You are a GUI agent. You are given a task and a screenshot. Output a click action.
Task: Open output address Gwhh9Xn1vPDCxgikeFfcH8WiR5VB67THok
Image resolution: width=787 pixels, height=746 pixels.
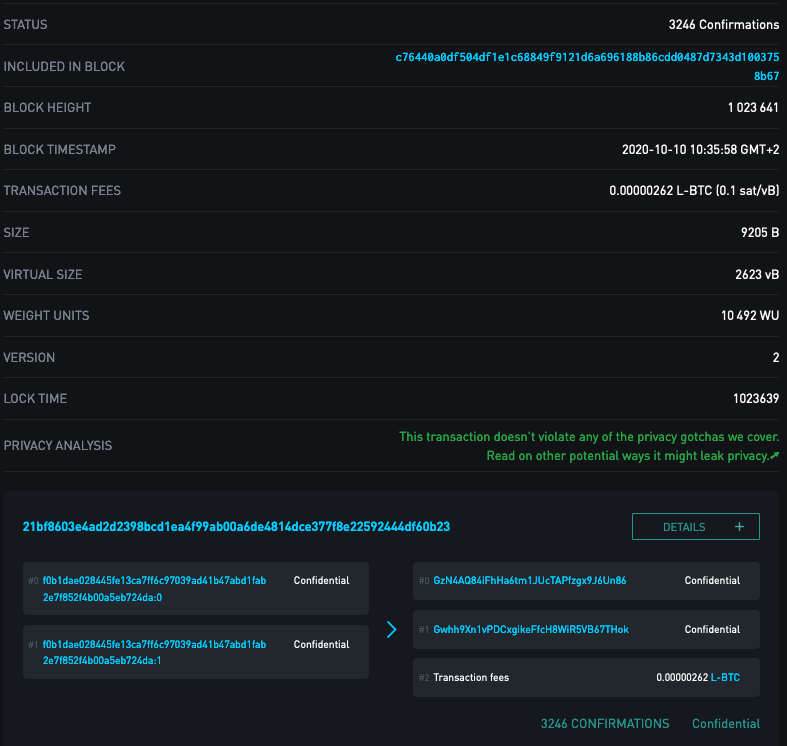(531, 630)
